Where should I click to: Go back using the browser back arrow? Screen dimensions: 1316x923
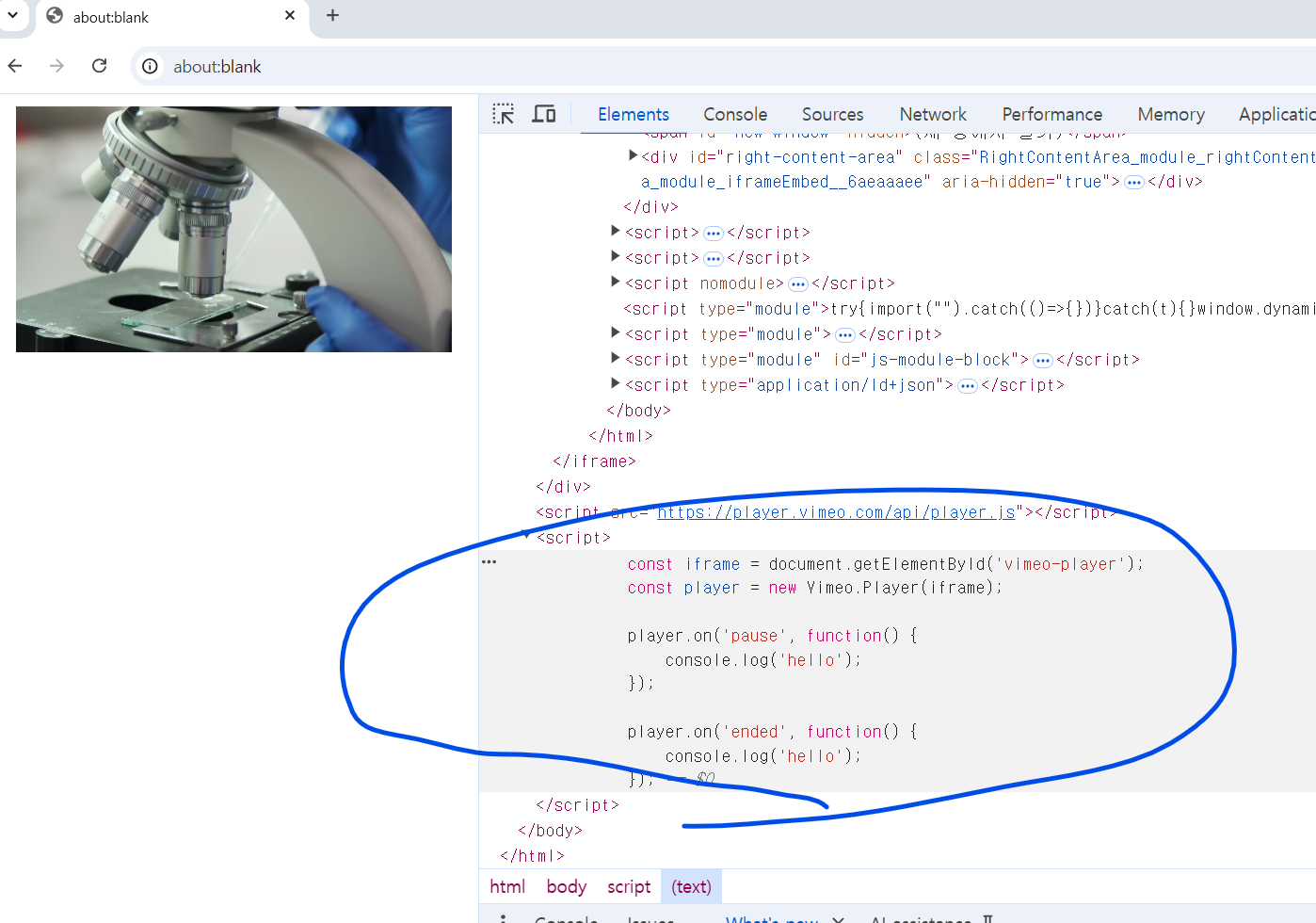pos(15,66)
